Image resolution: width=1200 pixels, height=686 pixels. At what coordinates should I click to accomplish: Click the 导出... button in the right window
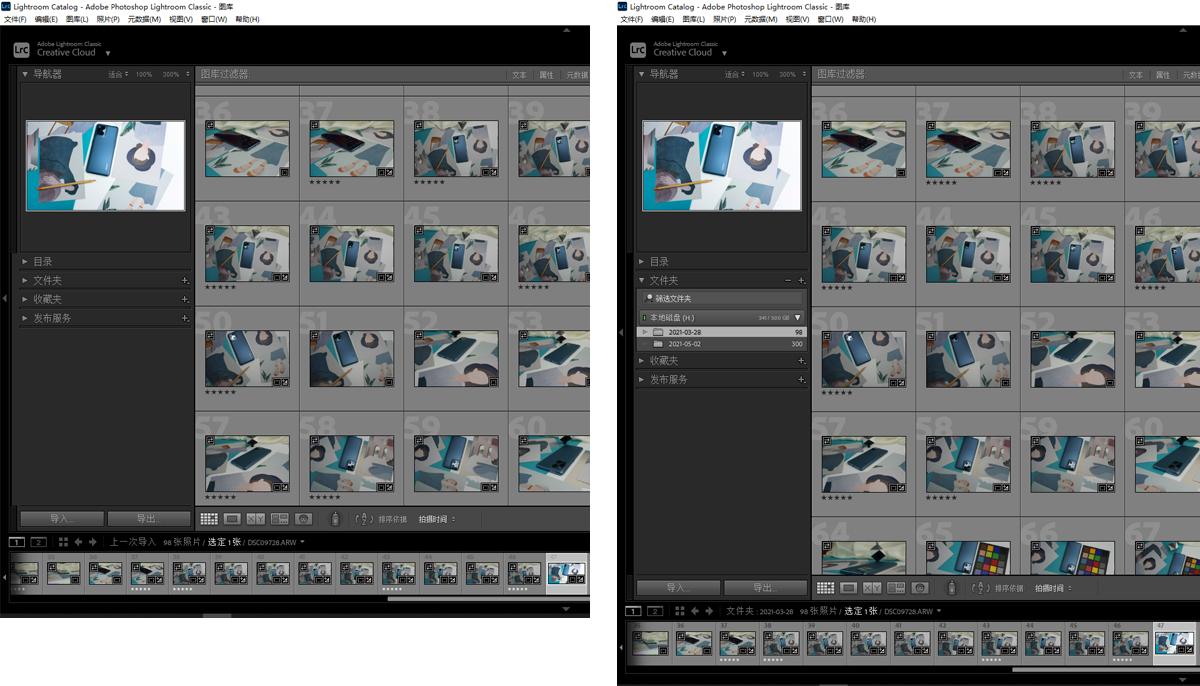(x=765, y=588)
